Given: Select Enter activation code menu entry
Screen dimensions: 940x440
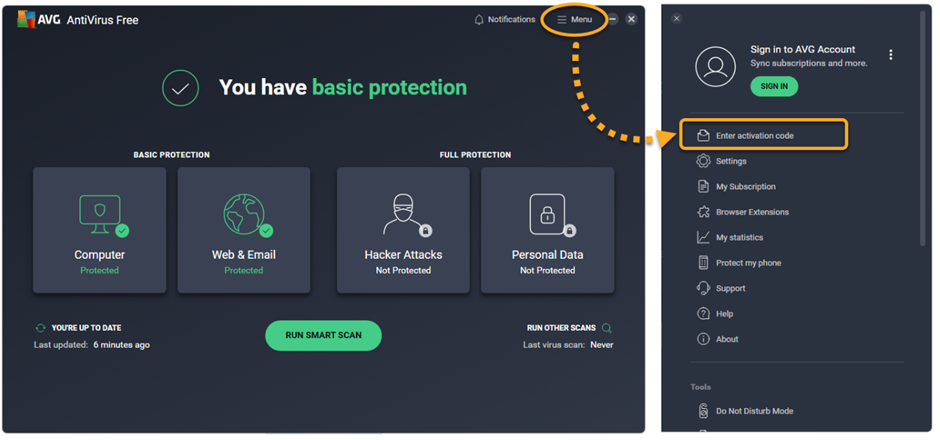Looking at the screenshot, I should (x=754, y=135).
